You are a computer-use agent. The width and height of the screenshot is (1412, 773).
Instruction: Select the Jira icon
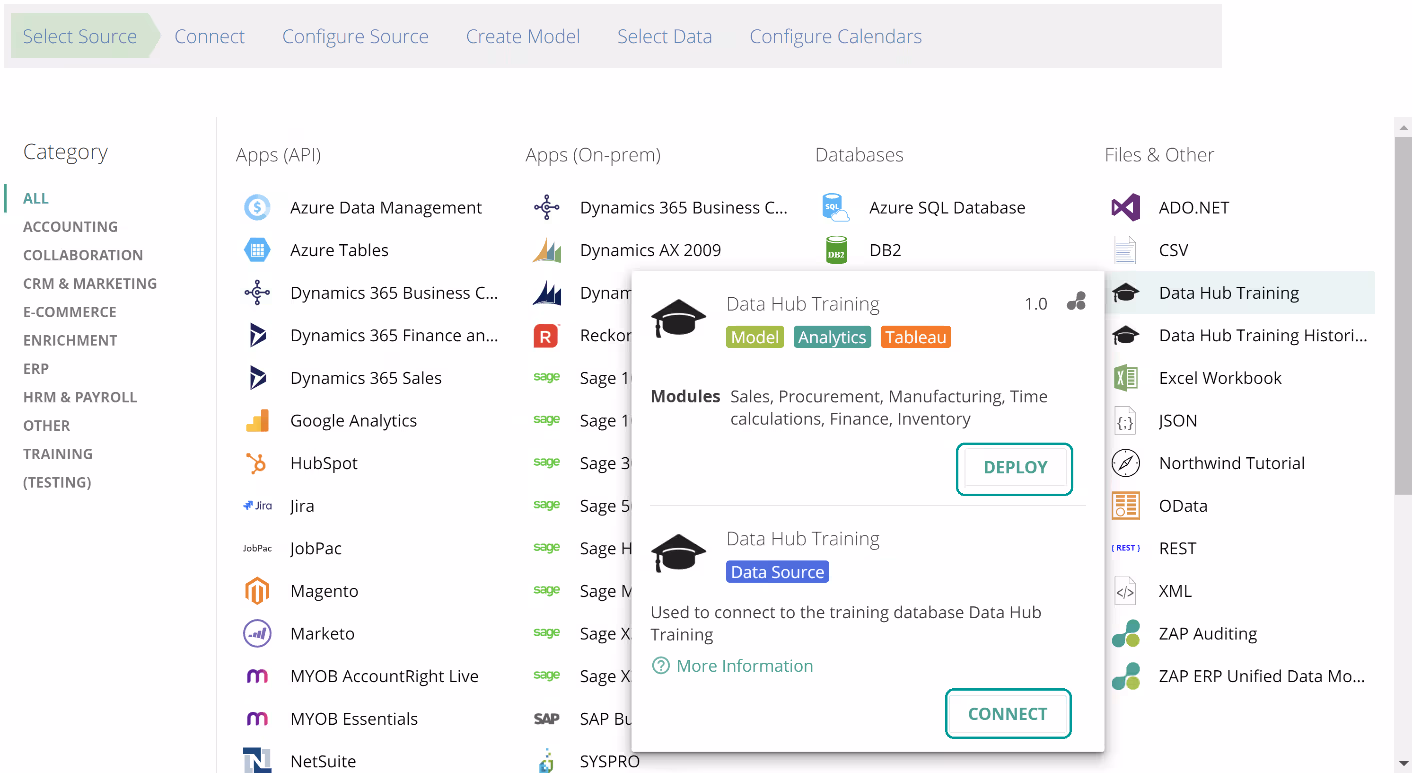257,505
